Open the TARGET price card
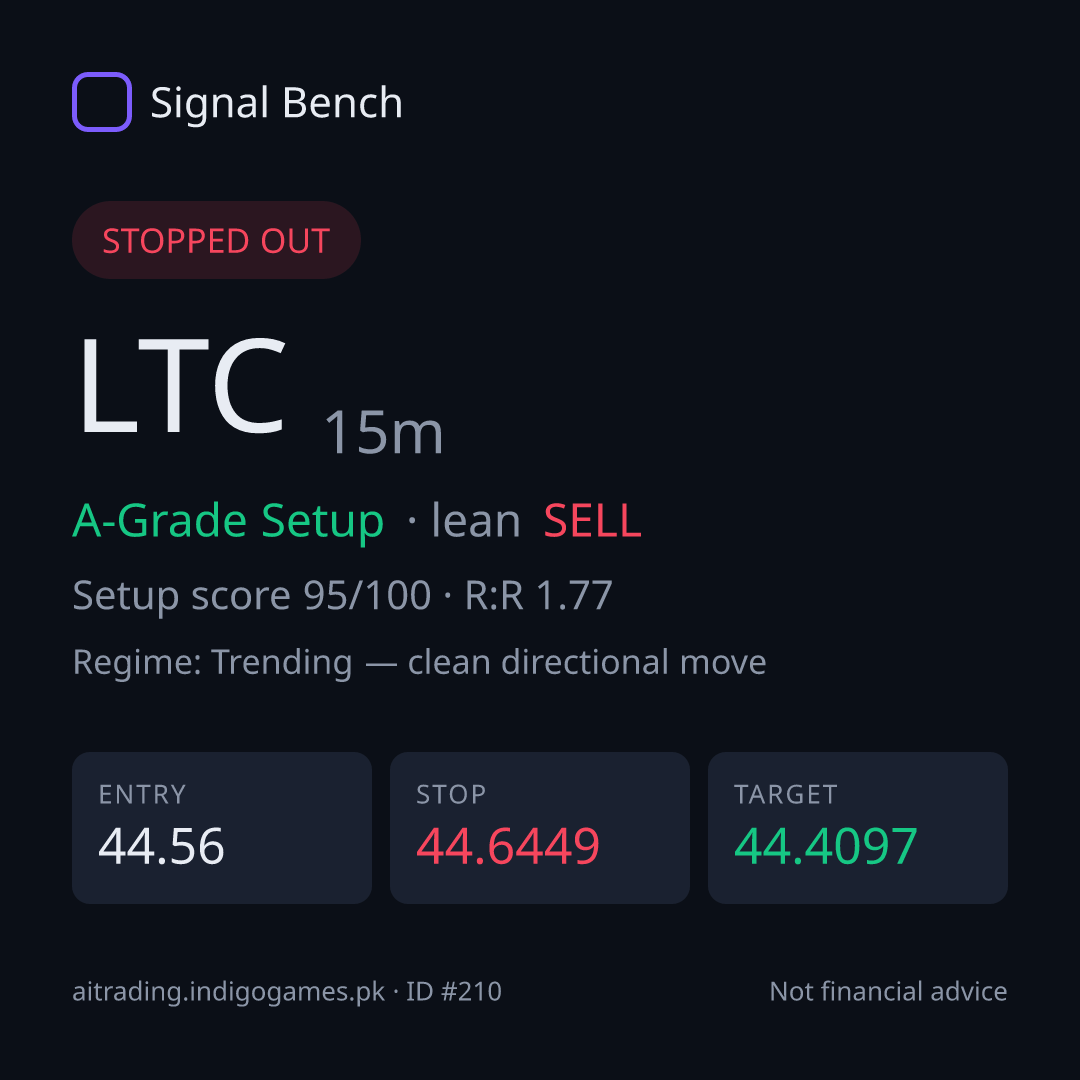The image size is (1080, 1080). coord(858,828)
